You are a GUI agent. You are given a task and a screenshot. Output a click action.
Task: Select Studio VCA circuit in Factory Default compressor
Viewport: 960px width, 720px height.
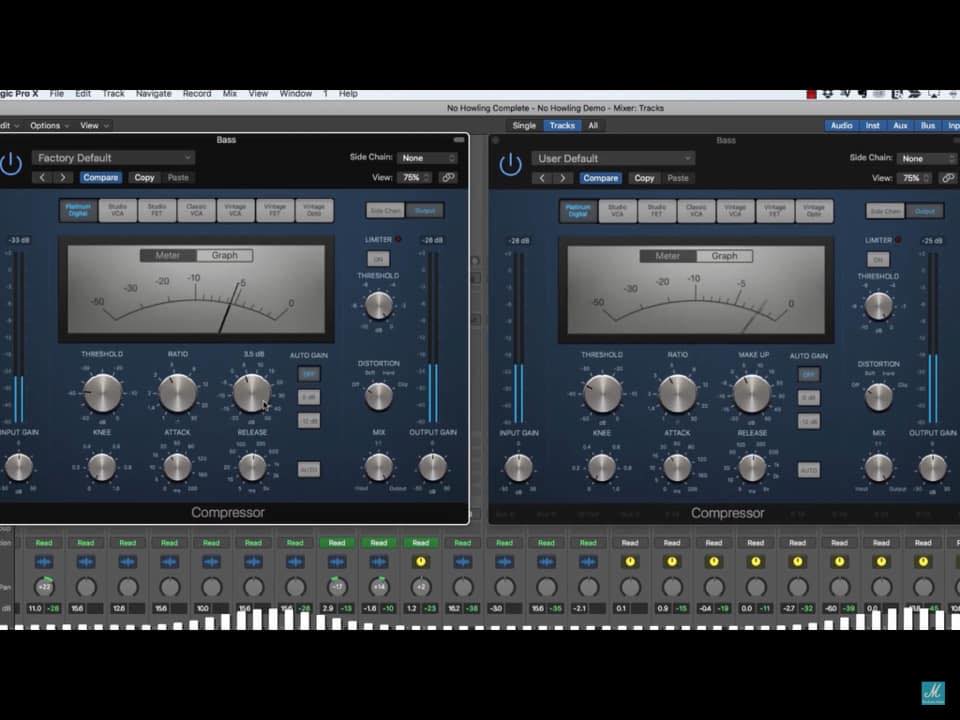(118, 210)
